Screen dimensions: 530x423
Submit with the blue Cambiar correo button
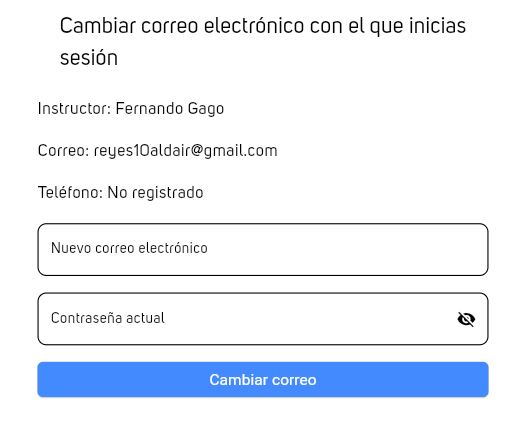tap(263, 380)
